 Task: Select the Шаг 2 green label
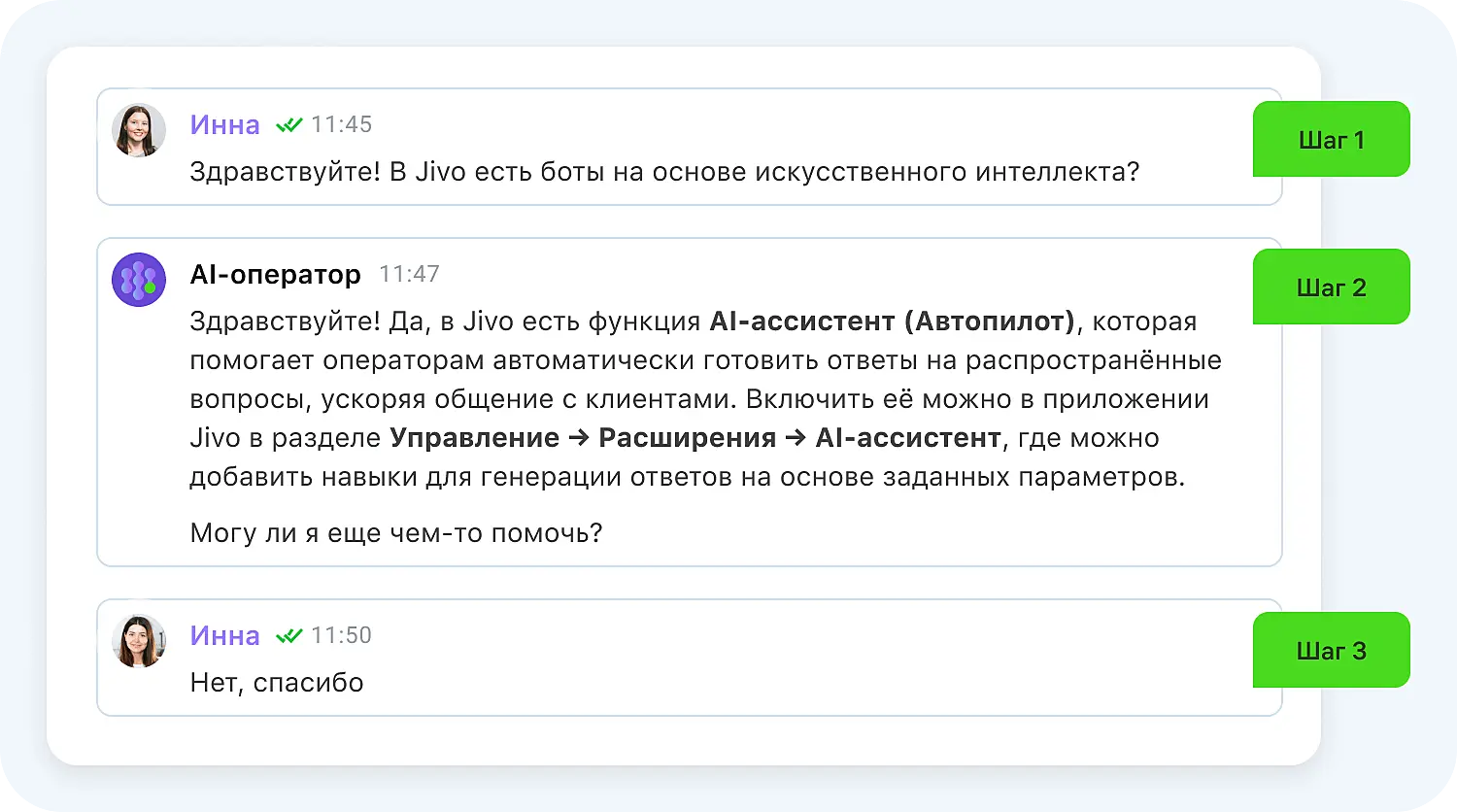(1331, 288)
